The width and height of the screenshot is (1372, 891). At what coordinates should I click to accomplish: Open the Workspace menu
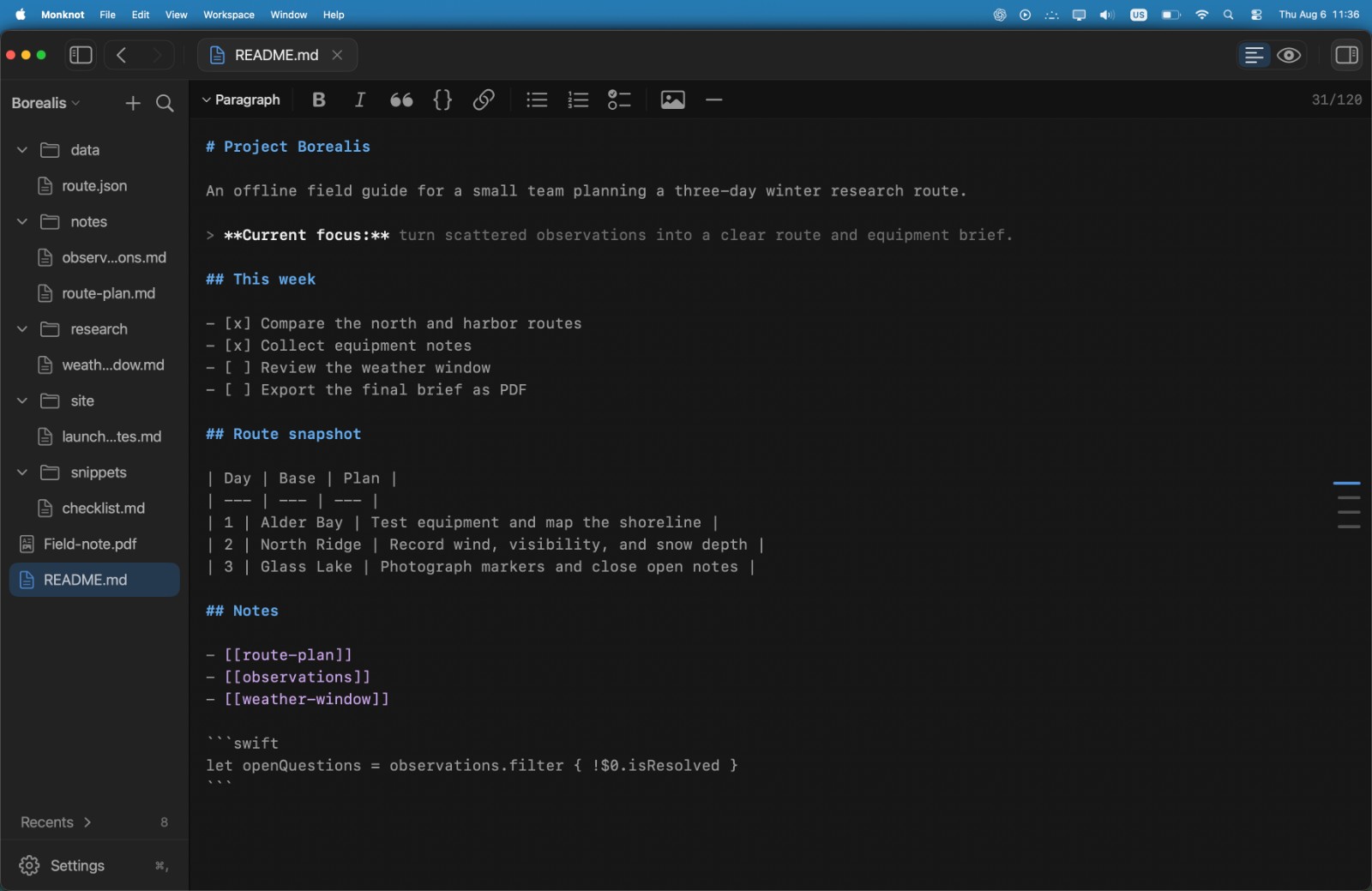click(x=229, y=15)
